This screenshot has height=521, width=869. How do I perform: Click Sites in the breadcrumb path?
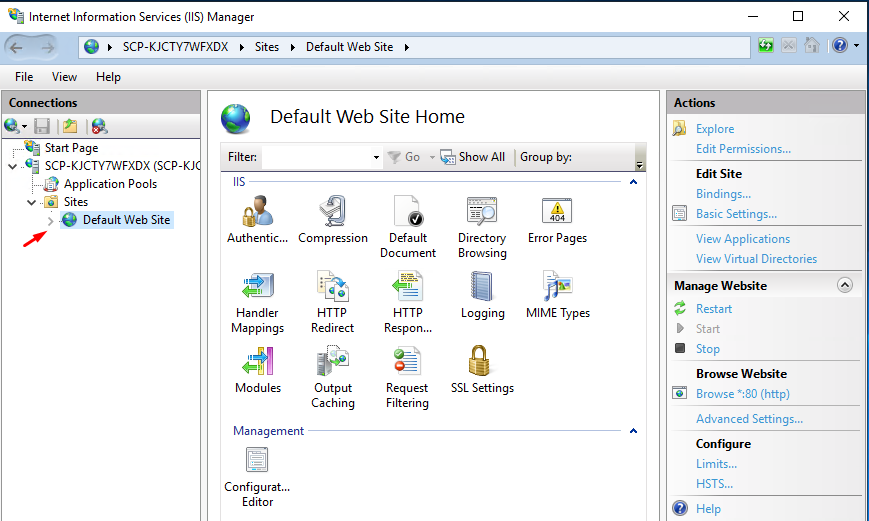tap(267, 47)
